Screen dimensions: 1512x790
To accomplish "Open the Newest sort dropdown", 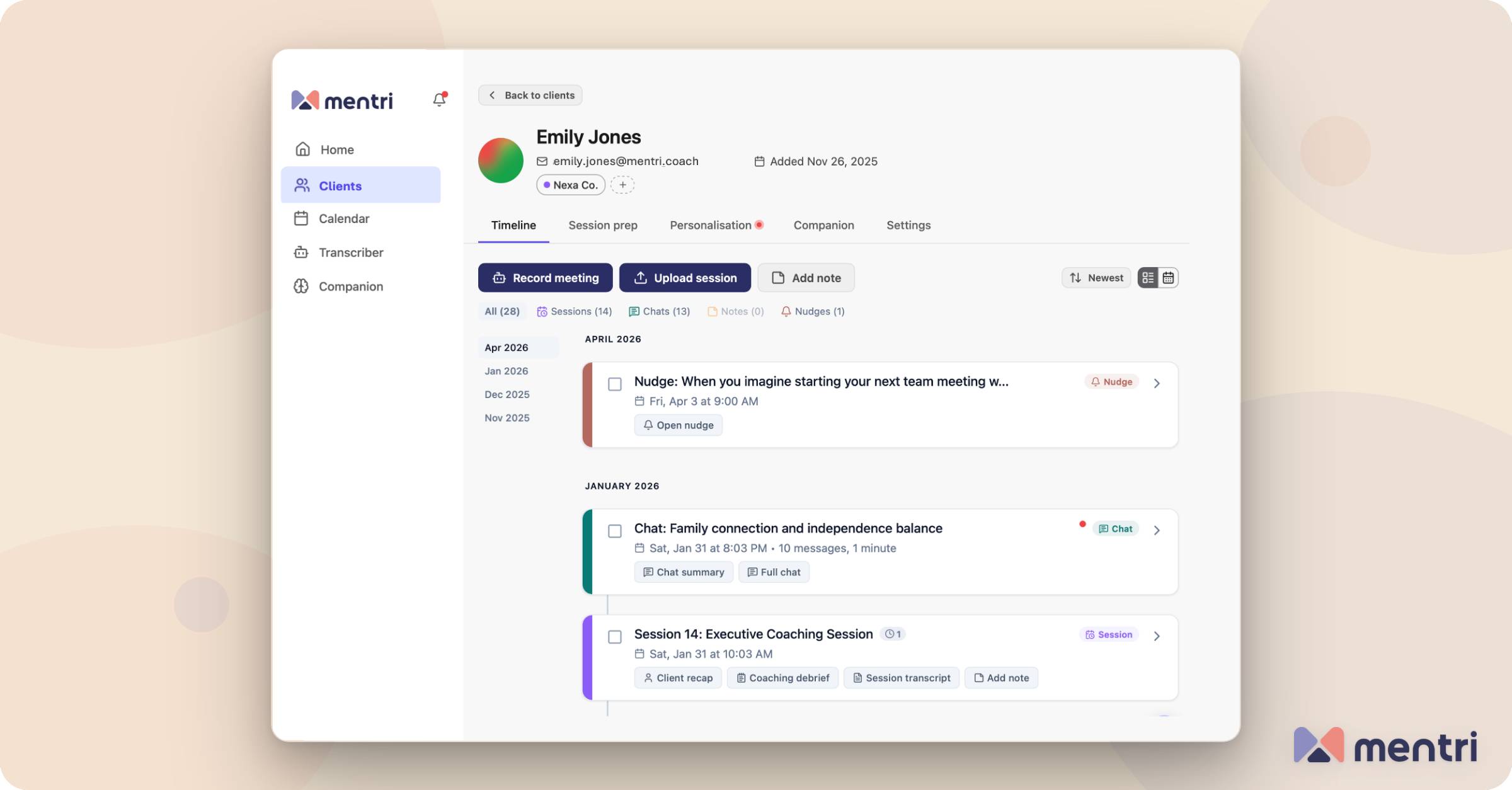I will click(1096, 278).
